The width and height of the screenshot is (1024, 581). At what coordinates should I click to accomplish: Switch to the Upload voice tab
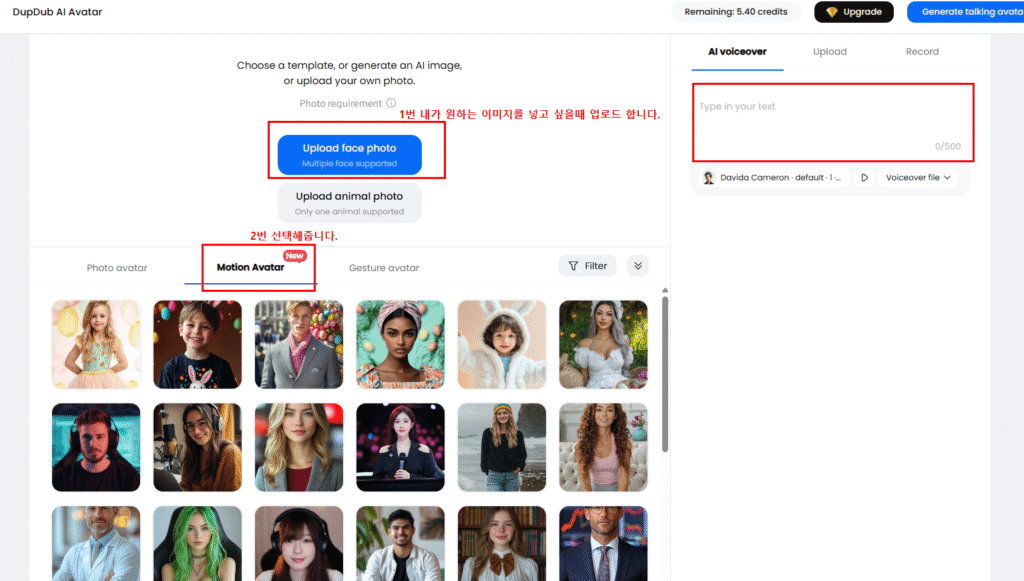(x=829, y=52)
